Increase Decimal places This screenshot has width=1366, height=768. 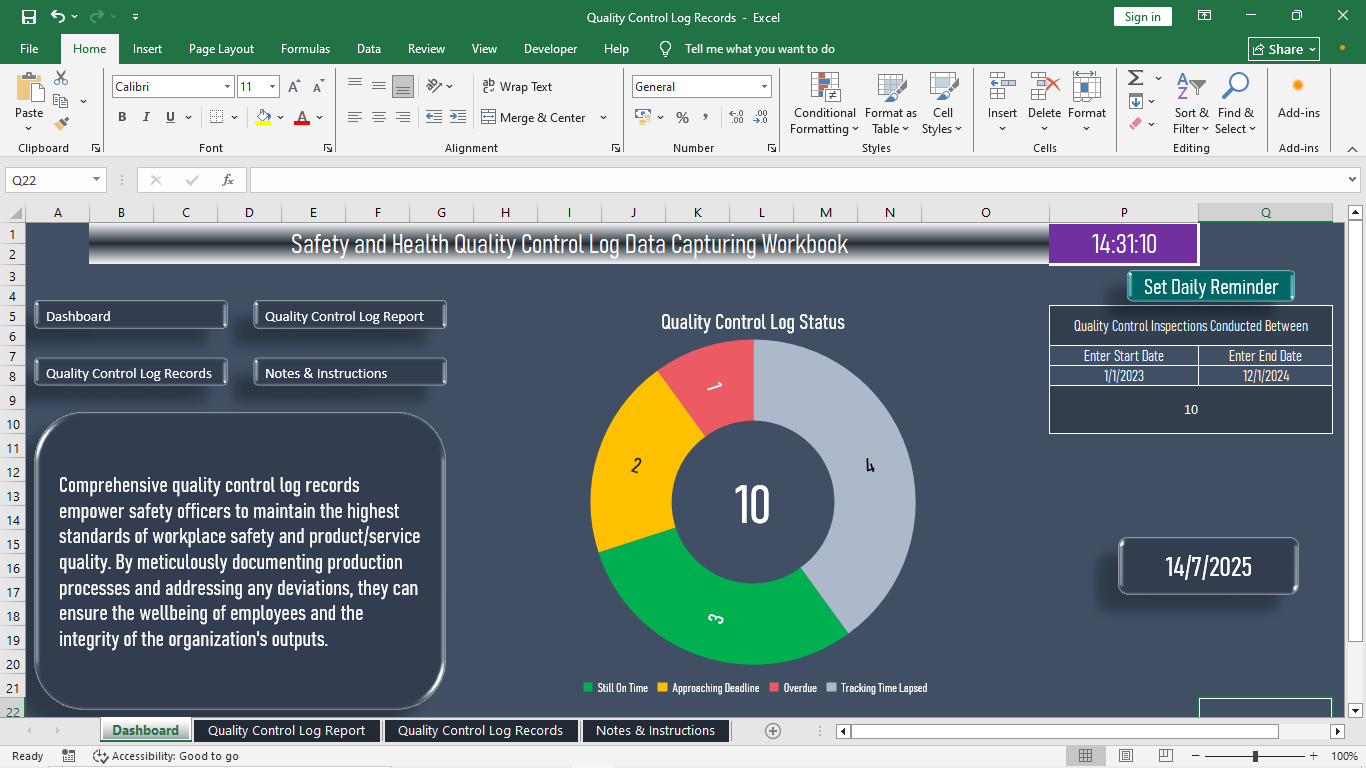coord(737,117)
